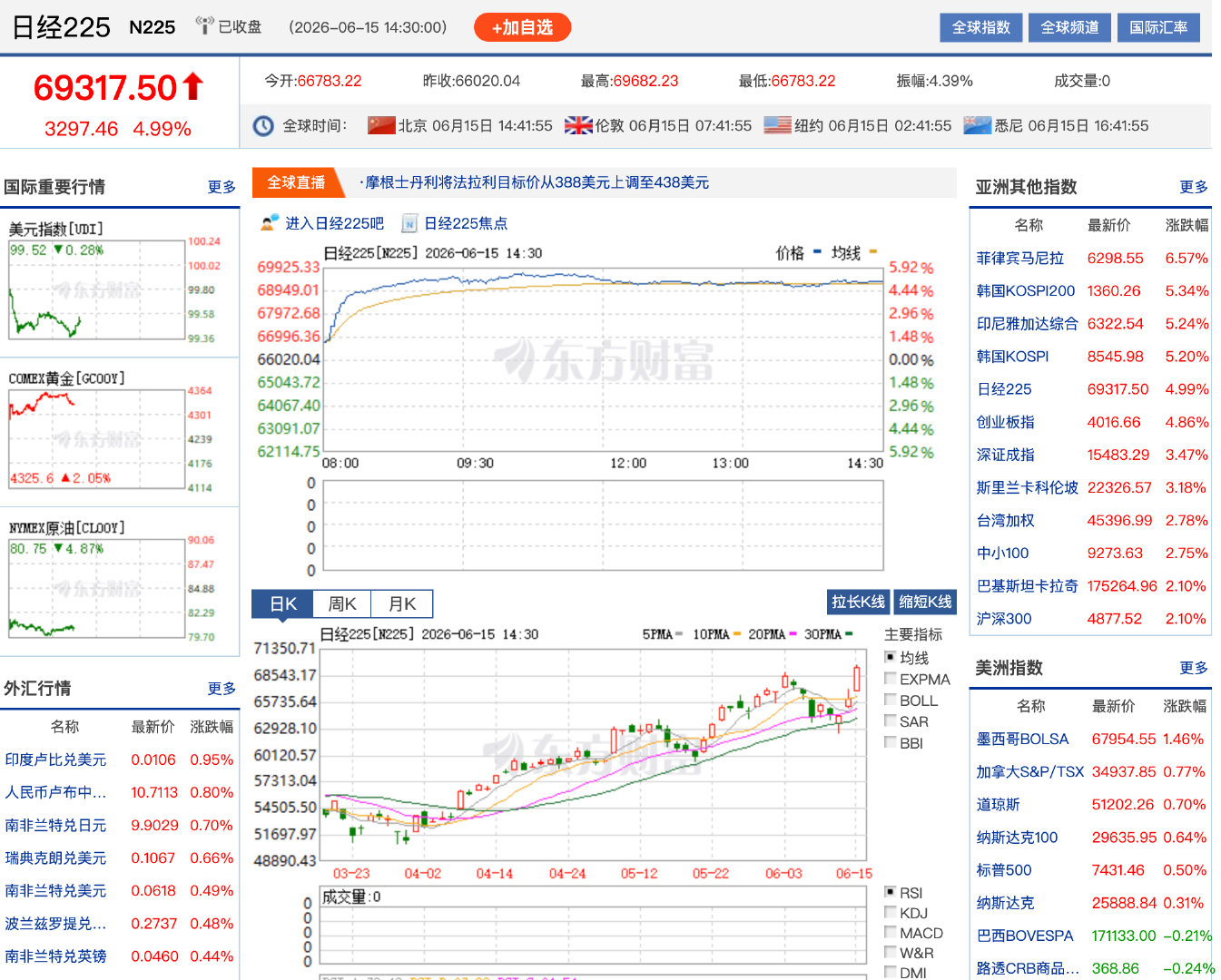Switch to the 日K chart tab

[282, 603]
